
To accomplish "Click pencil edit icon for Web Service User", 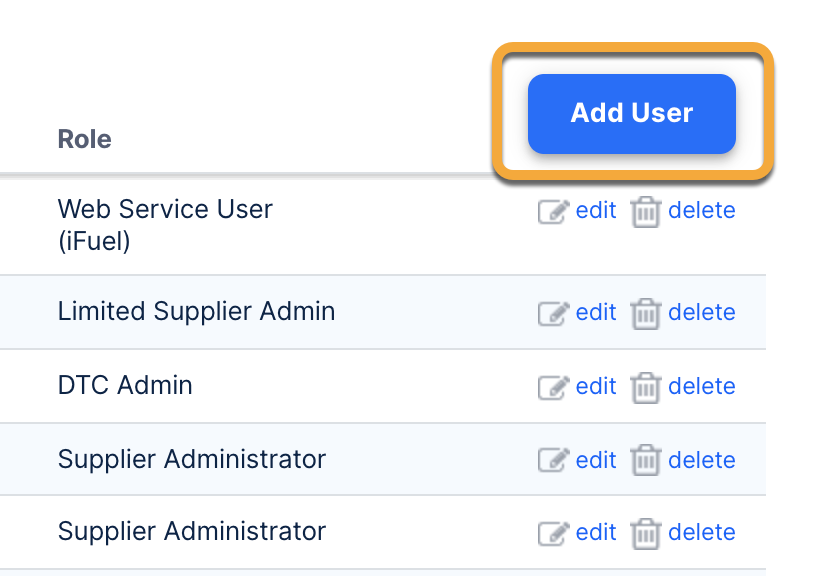I will 553,212.
